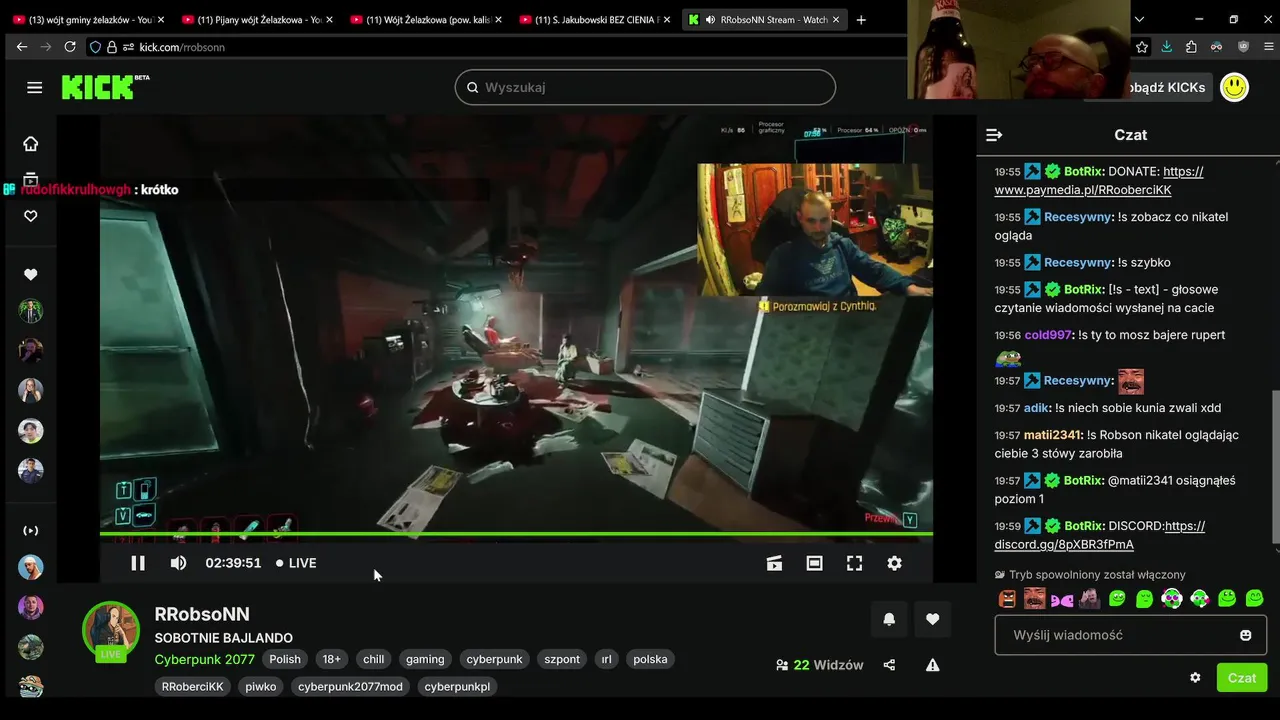
Task: Select the Polish tag
Action: tap(285, 659)
